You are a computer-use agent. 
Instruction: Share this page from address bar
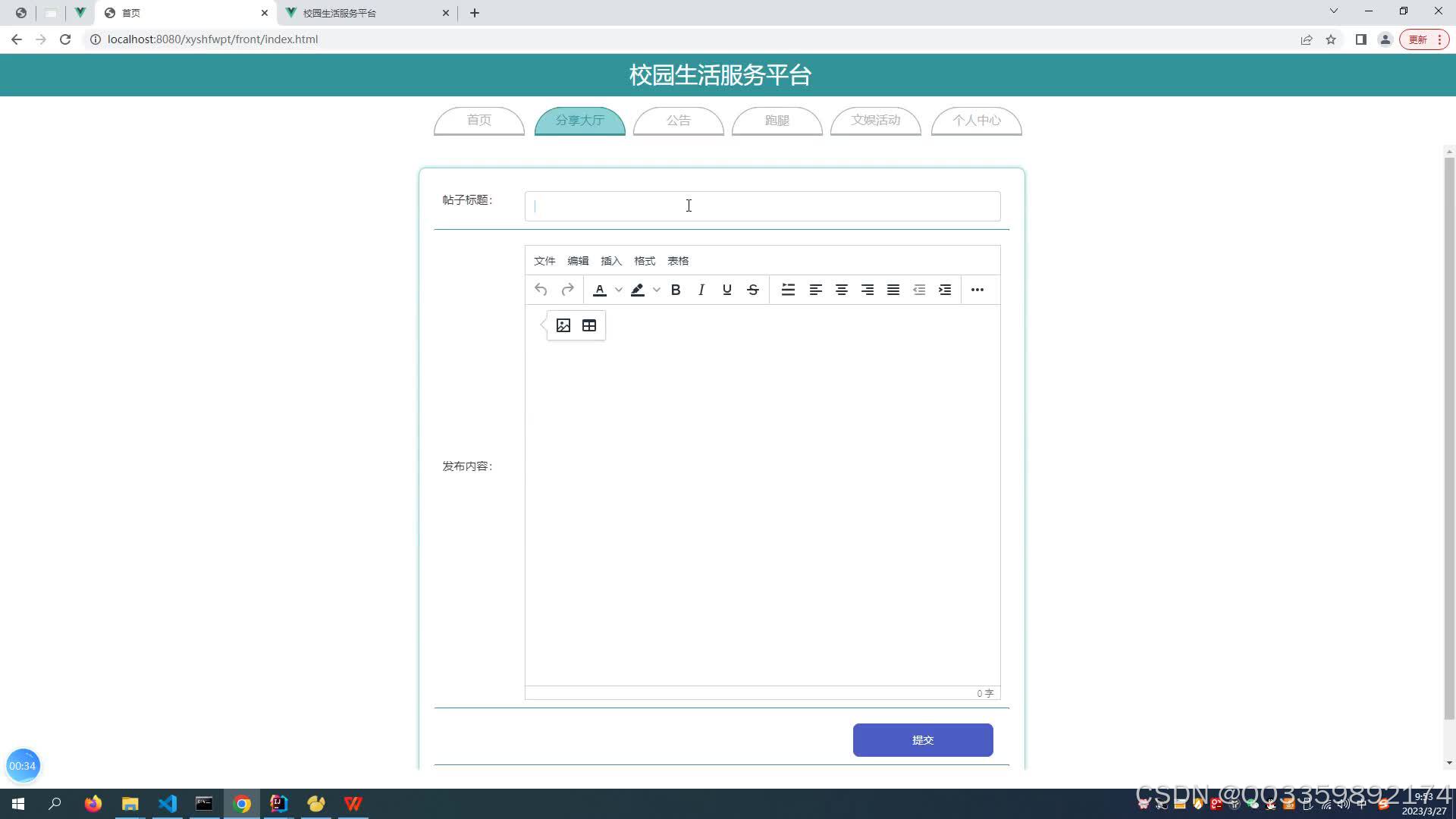point(1307,39)
